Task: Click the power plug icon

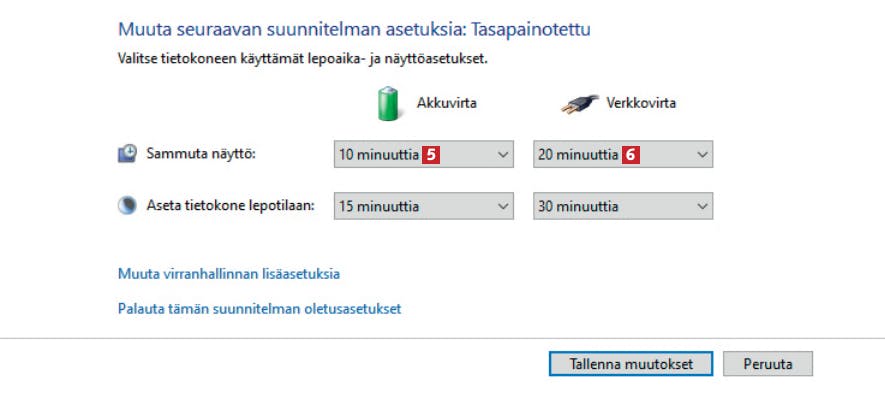Action: [580, 104]
